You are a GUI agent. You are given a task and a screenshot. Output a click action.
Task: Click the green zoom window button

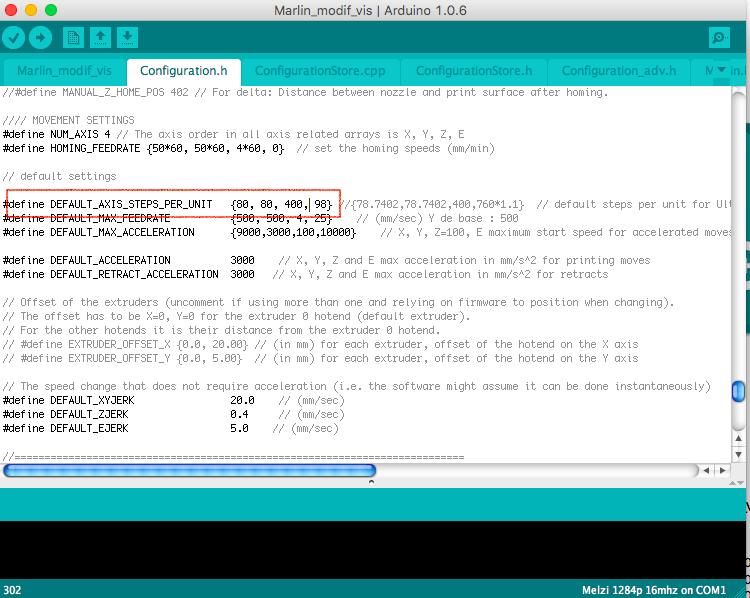(51, 10)
